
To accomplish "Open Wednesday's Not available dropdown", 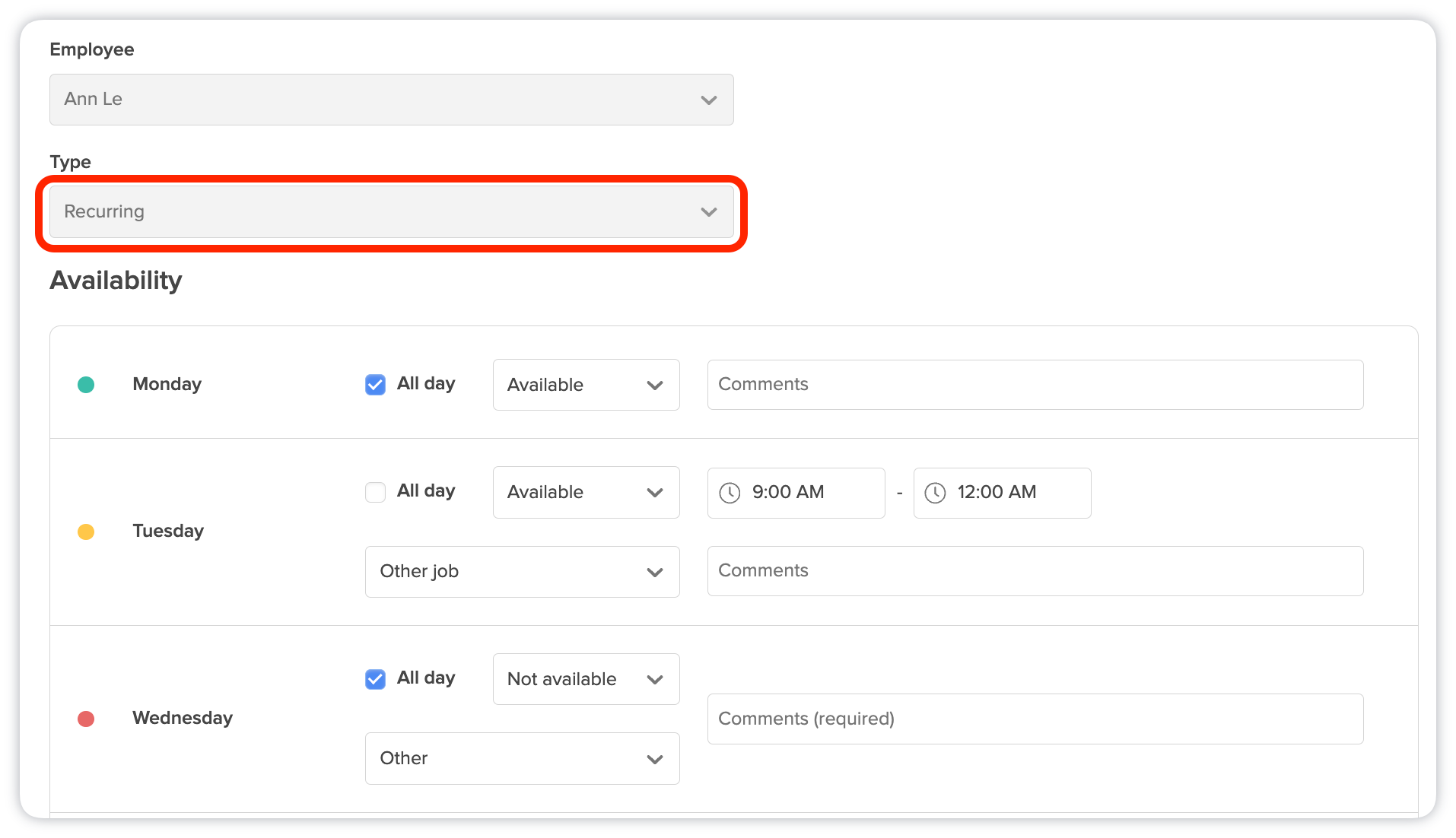I will click(586, 679).
